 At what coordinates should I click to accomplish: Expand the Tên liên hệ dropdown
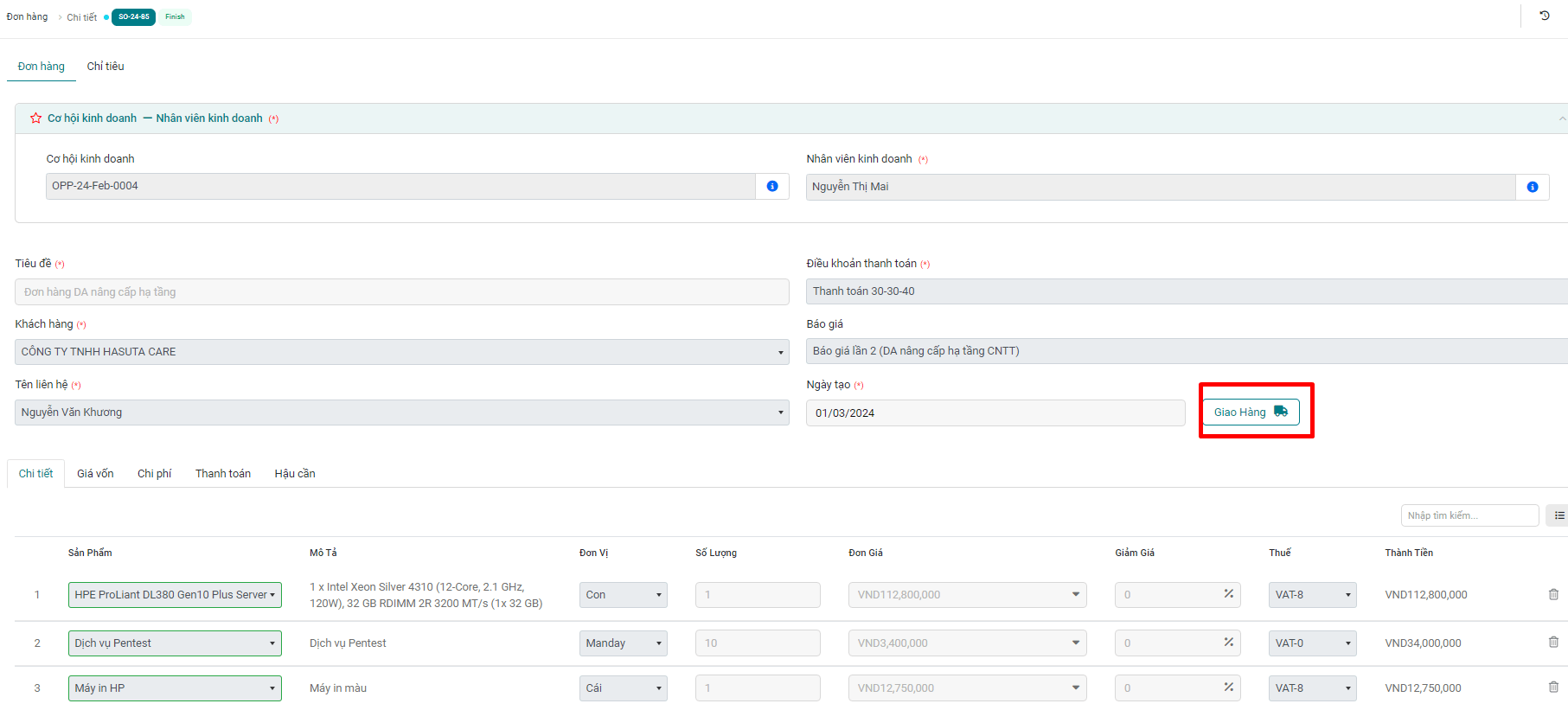tap(401, 413)
